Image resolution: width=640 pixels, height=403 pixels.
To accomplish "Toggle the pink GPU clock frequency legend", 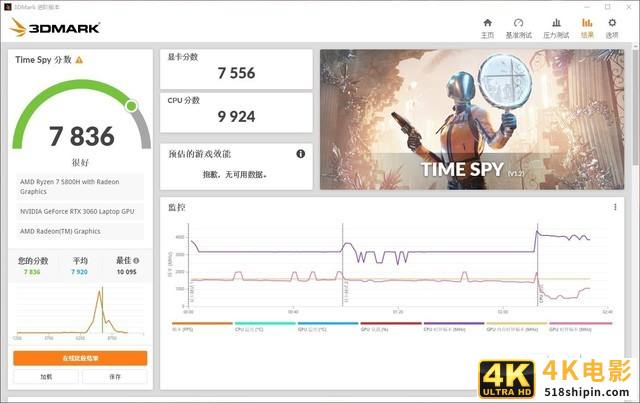I will tap(580, 326).
